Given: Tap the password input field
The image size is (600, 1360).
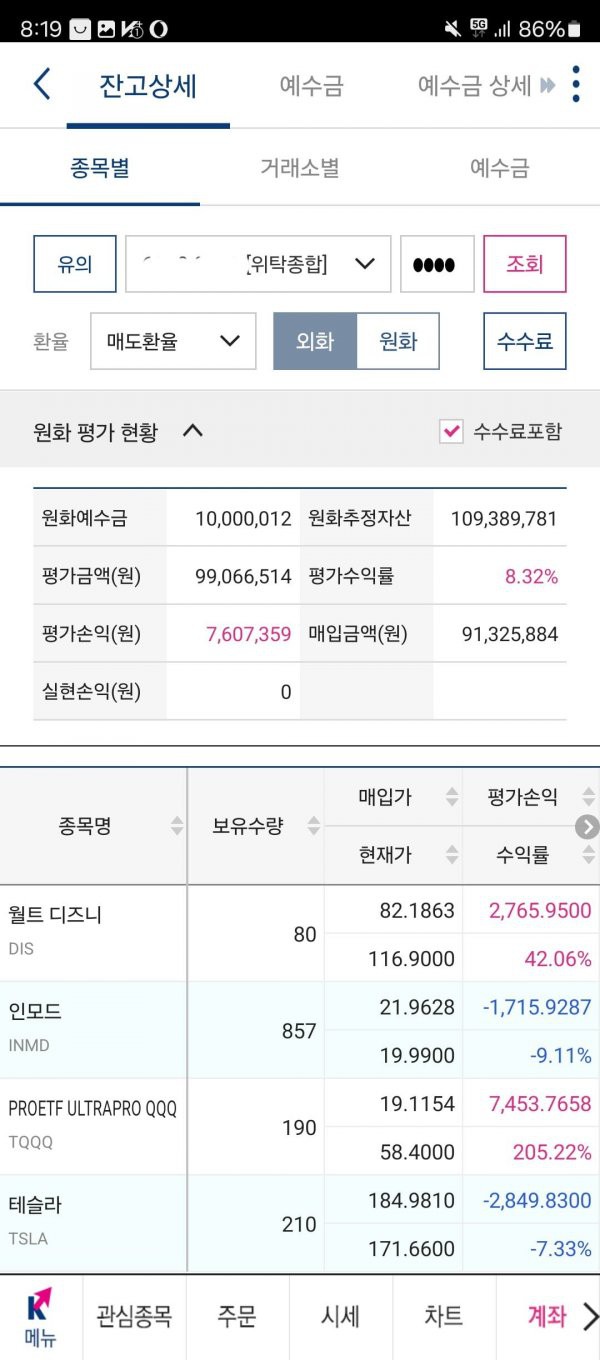Looking at the screenshot, I should 437,264.
